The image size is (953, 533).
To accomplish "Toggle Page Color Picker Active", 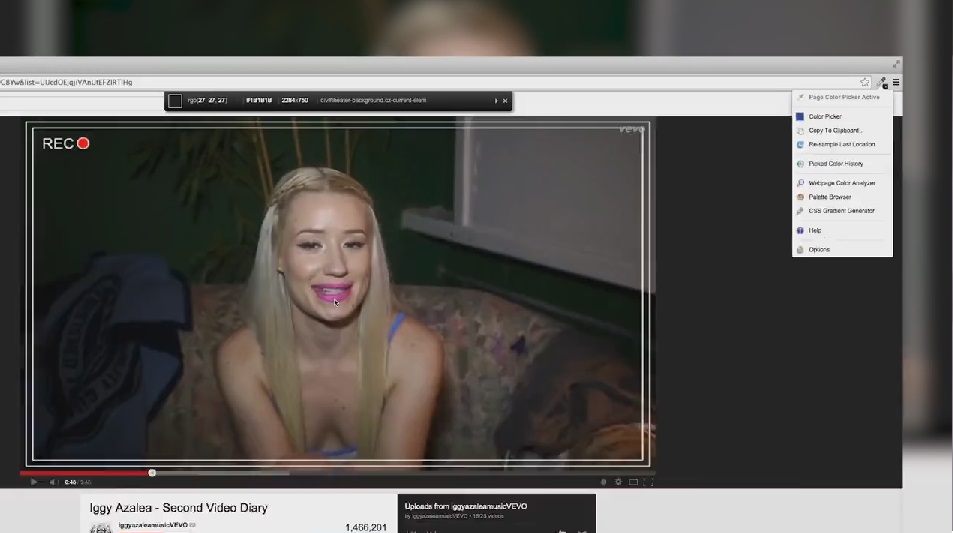I will click(x=842, y=97).
